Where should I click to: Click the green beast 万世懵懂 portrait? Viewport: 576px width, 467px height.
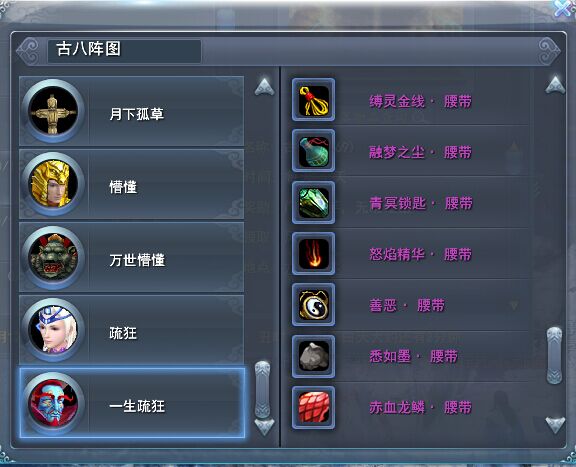point(53,257)
